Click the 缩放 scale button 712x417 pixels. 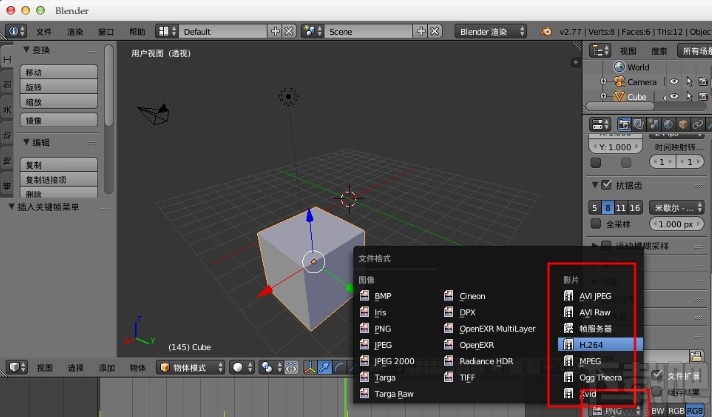pos(59,101)
